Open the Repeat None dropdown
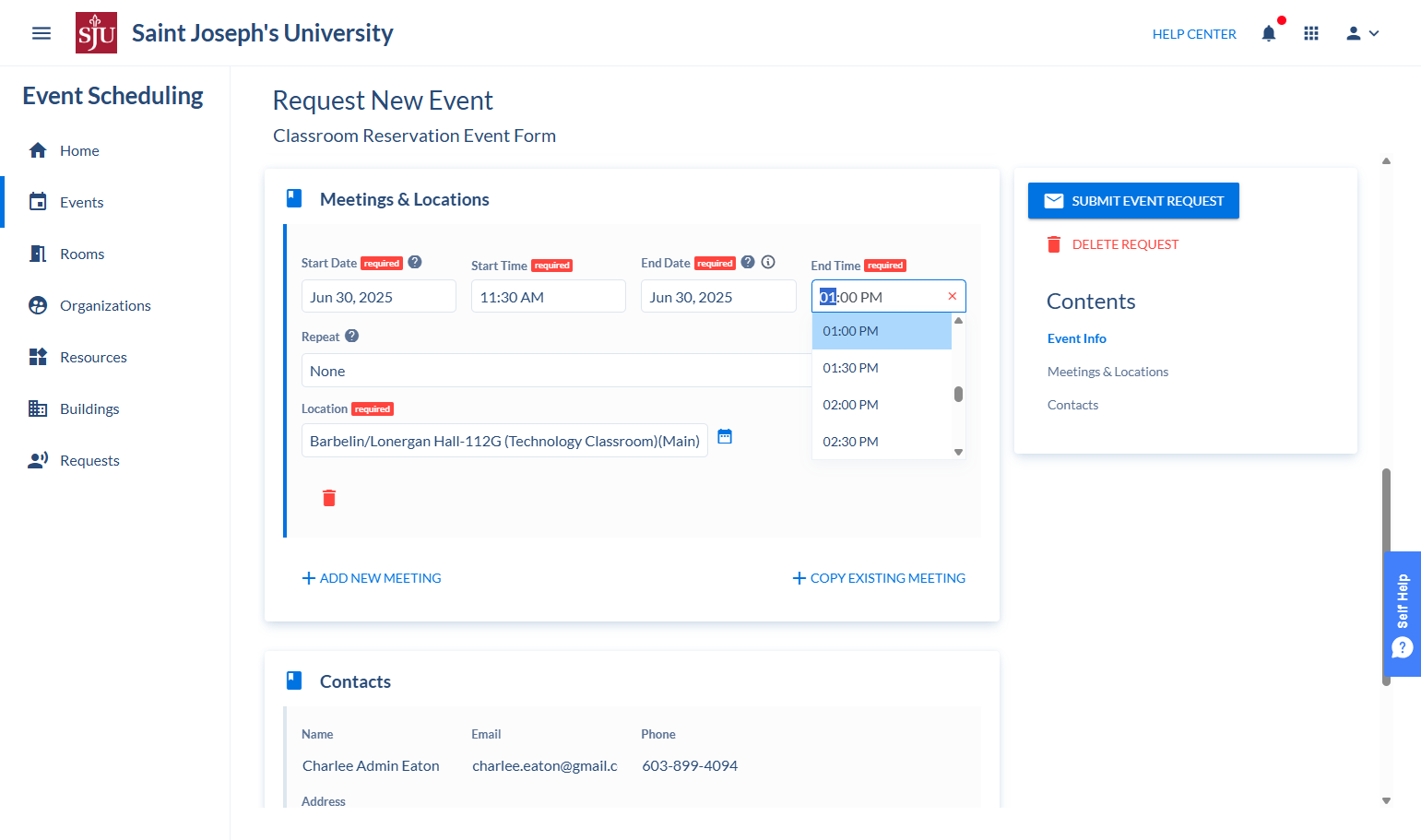Screen dimensions: 1421x840 coord(556,371)
